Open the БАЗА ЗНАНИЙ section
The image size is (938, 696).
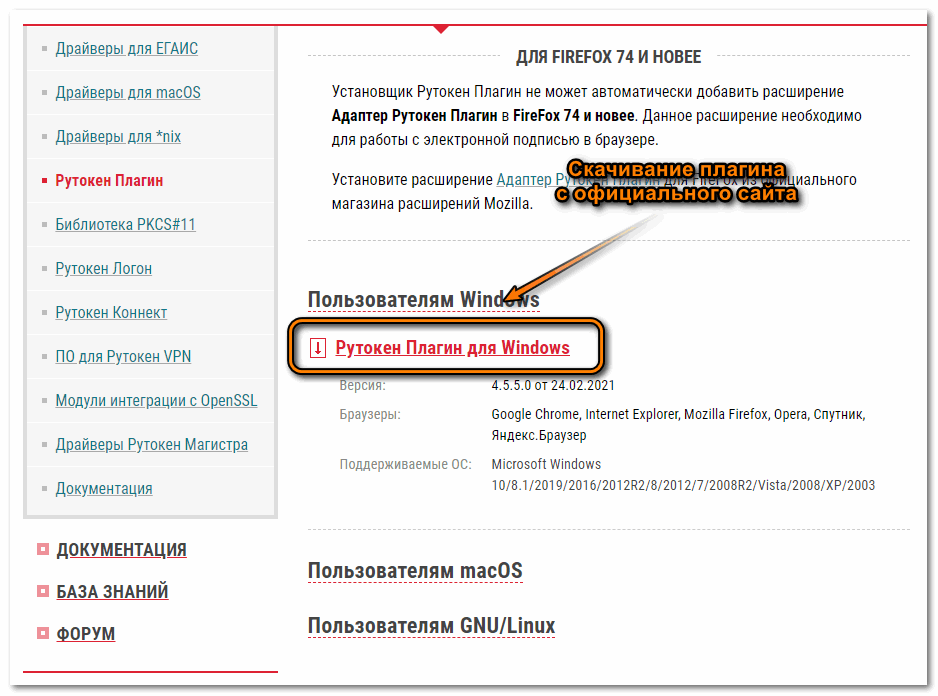(112, 592)
